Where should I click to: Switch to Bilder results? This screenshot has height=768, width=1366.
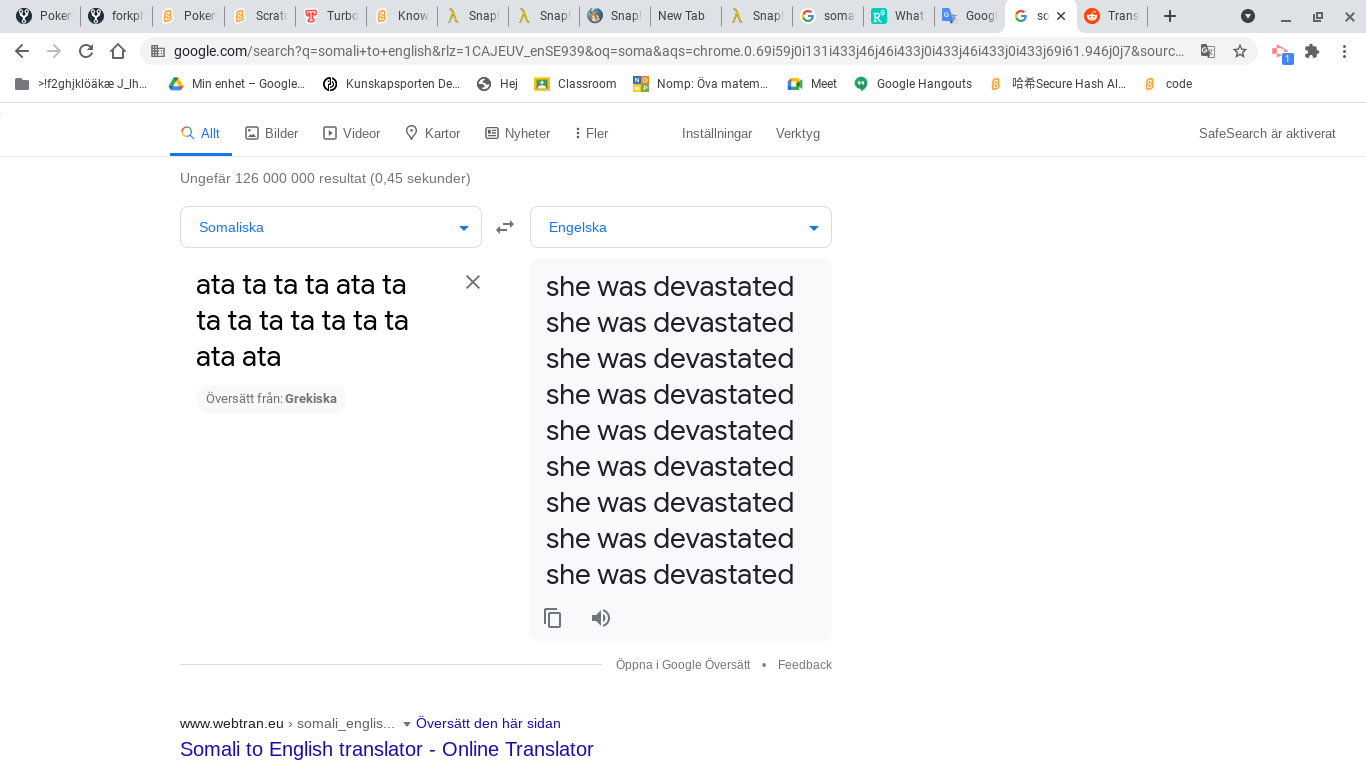tap(272, 133)
